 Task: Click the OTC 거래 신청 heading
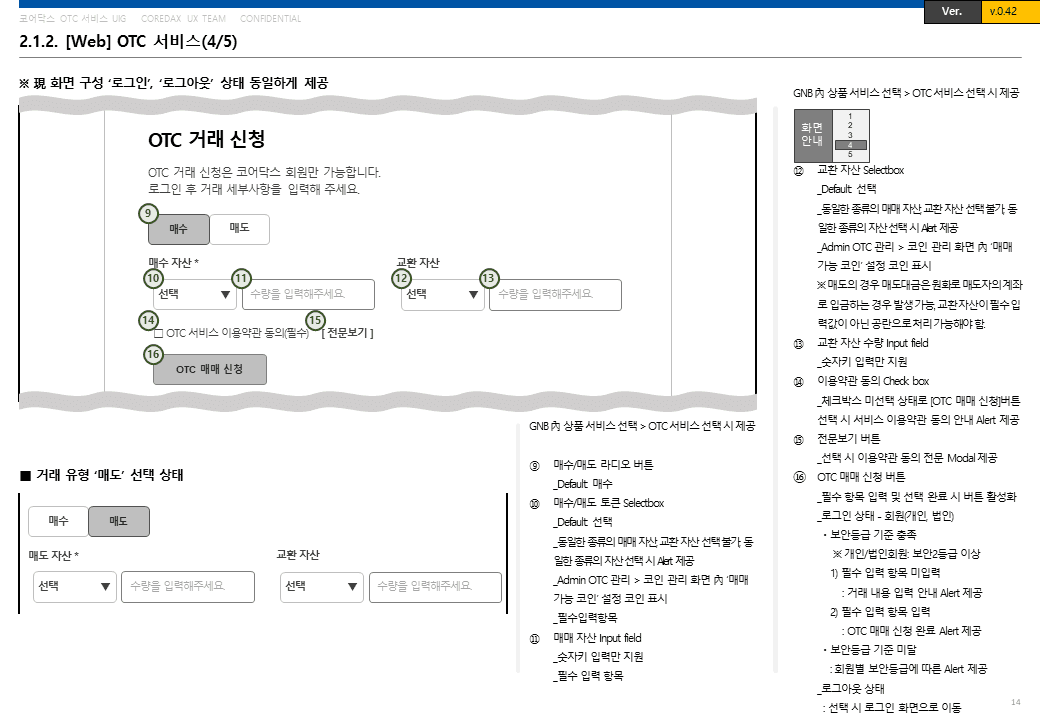[x=207, y=139]
